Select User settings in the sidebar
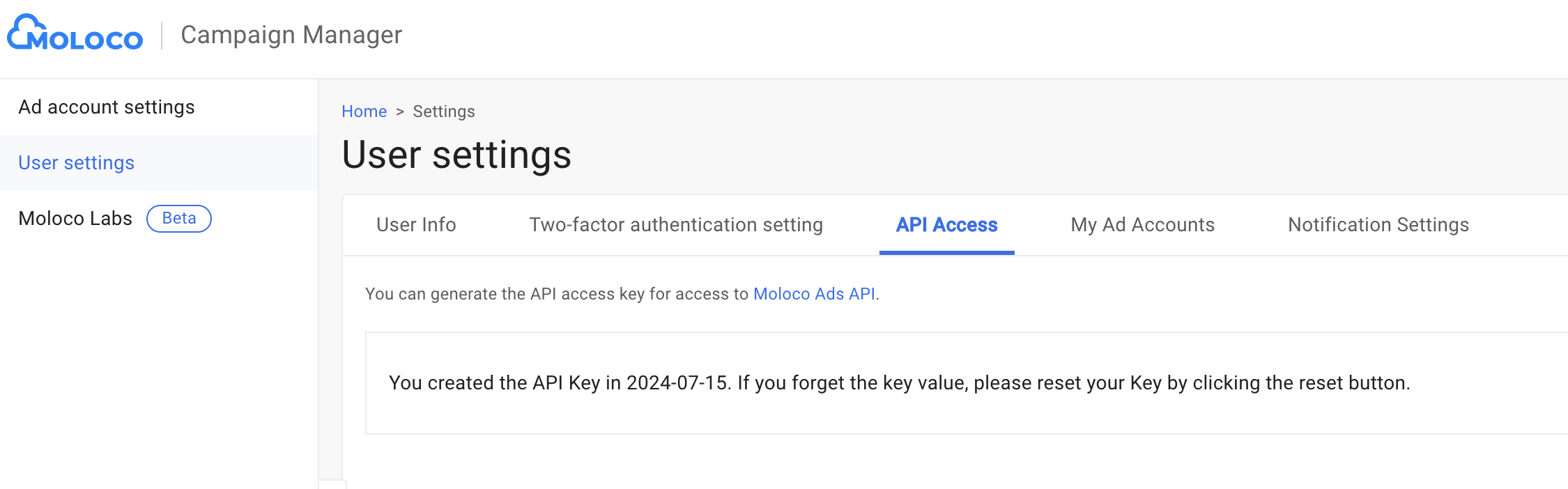1568x489 pixels. click(x=77, y=163)
